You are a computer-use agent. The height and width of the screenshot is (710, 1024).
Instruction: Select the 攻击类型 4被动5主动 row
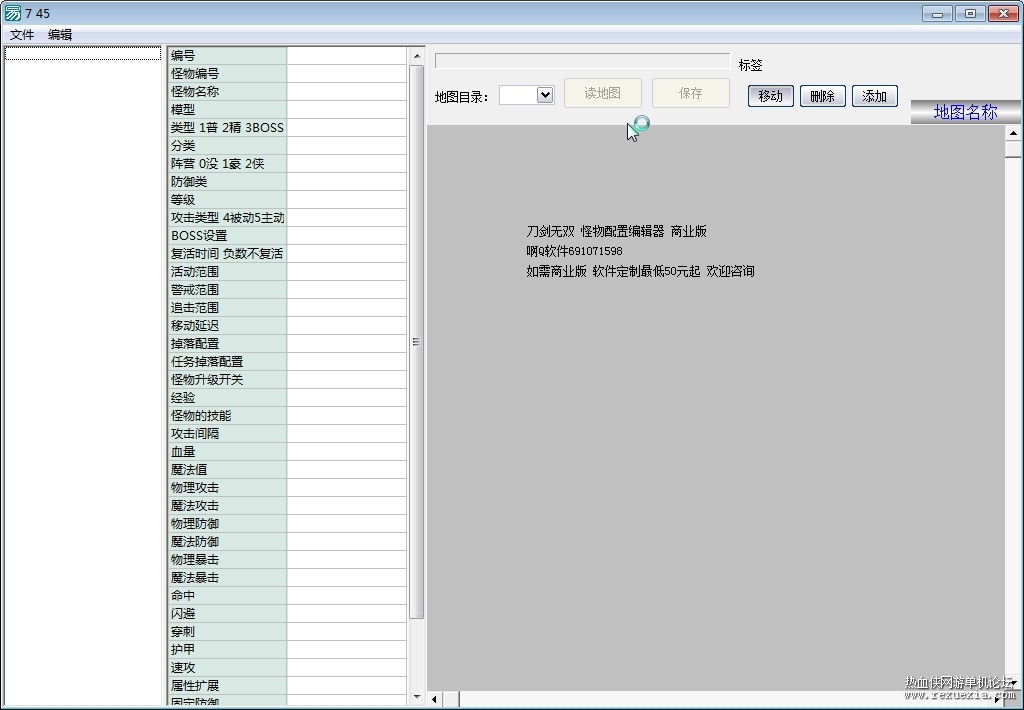[287, 218]
